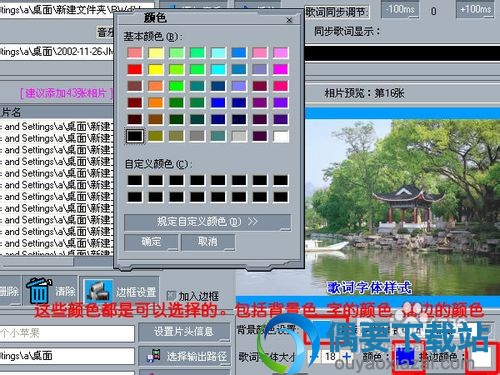Click the pavilion photo preview image
Viewport: 500px width, 375px height.
point(403,207)
